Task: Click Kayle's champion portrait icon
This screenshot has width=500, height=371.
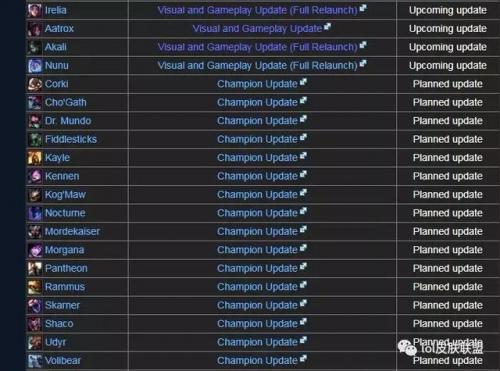Action: [x=35, y=158]
